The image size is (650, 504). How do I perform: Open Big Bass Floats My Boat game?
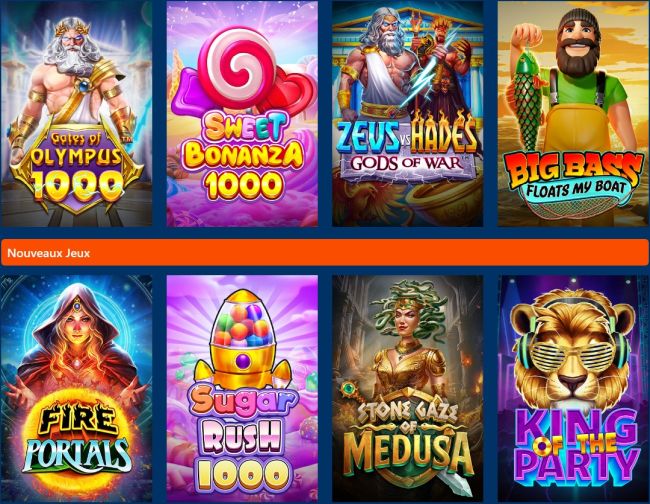coord(573,113)
